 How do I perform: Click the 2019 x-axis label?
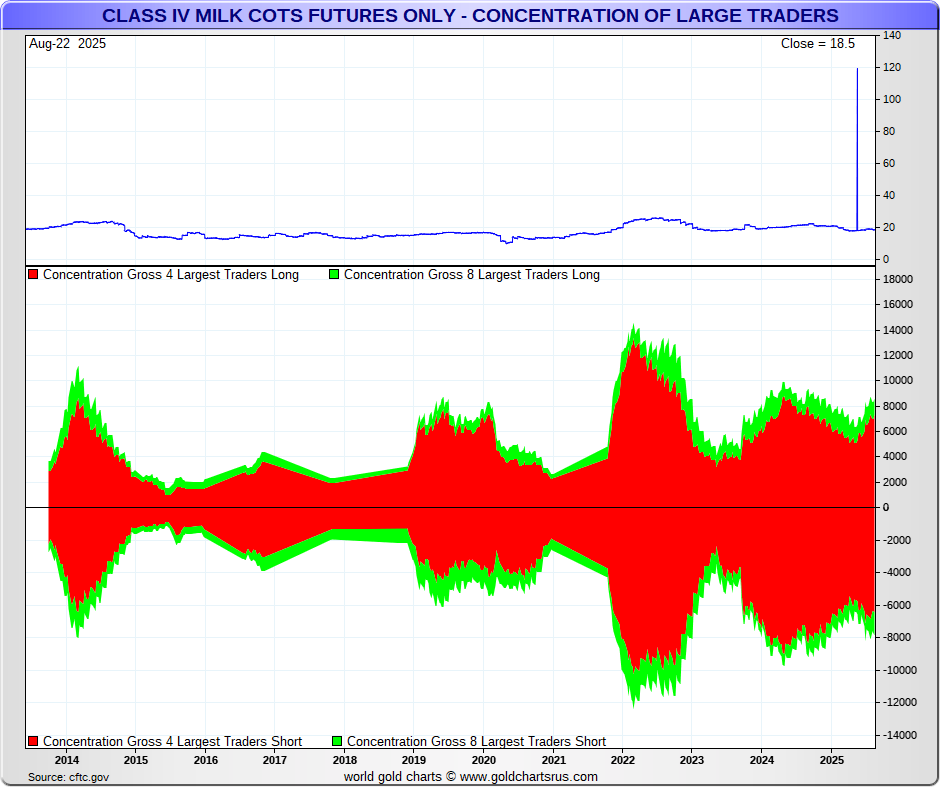click(414, 760)
